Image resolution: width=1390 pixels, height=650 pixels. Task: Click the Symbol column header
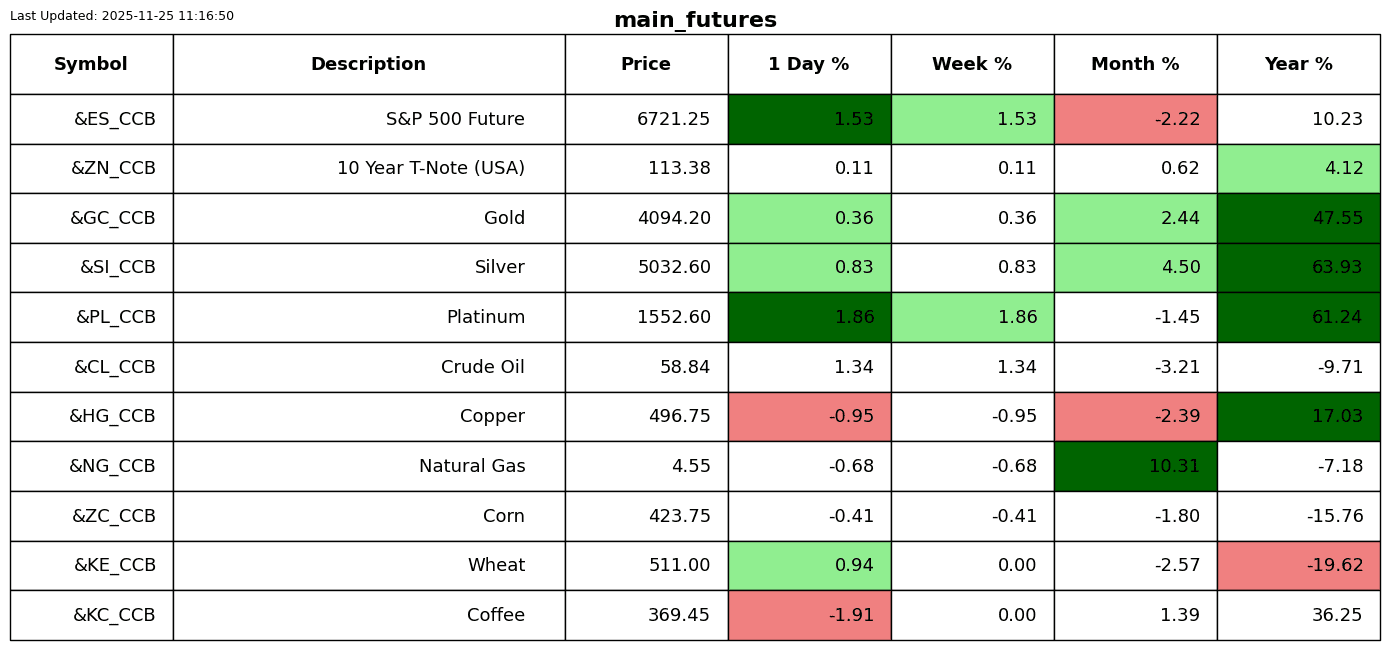[91, 65]
